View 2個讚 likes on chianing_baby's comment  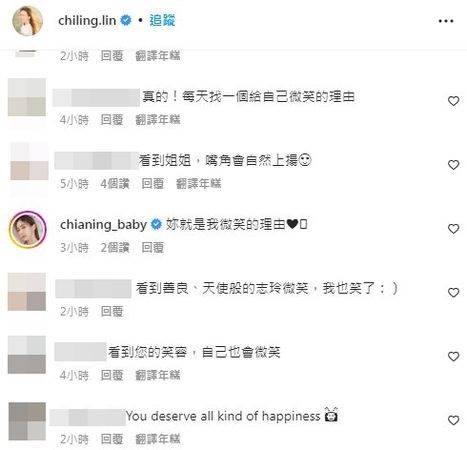115,248
